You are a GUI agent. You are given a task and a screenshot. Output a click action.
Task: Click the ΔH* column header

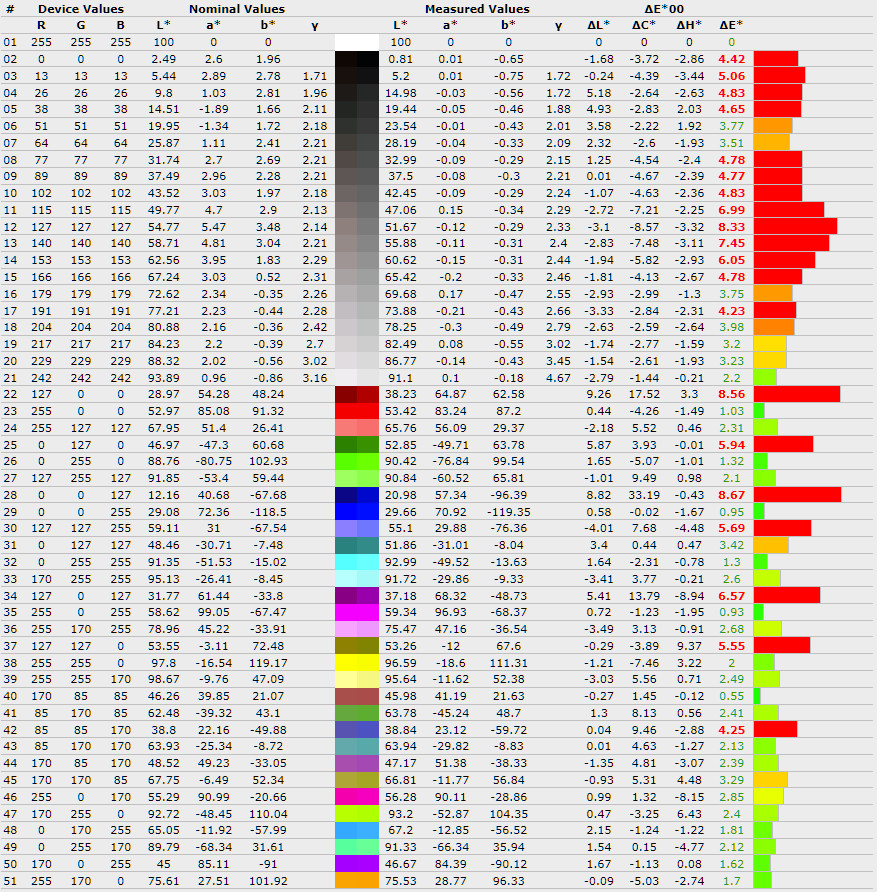click(689, 25)
